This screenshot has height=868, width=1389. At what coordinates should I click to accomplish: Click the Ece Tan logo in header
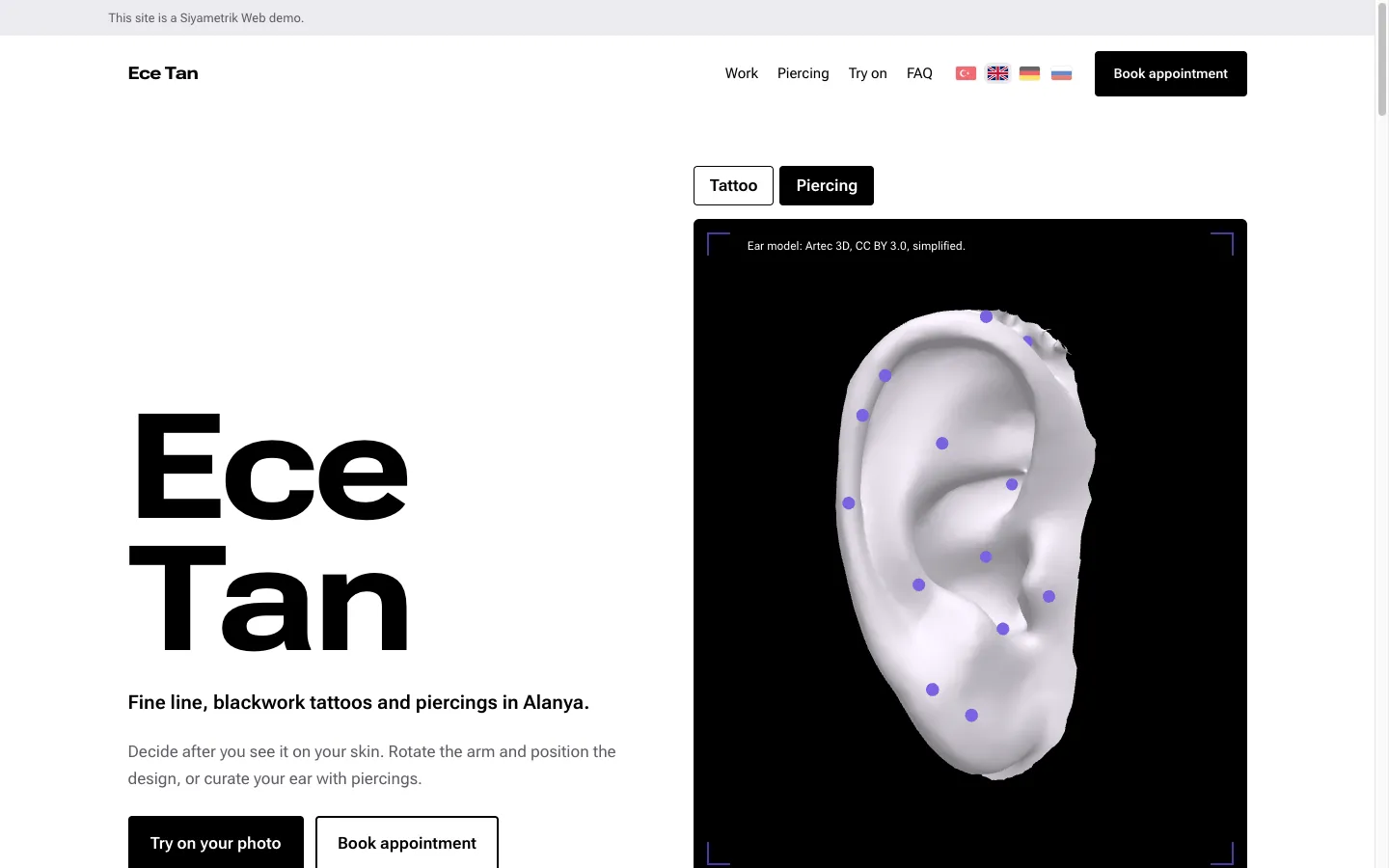coord(163,73)
